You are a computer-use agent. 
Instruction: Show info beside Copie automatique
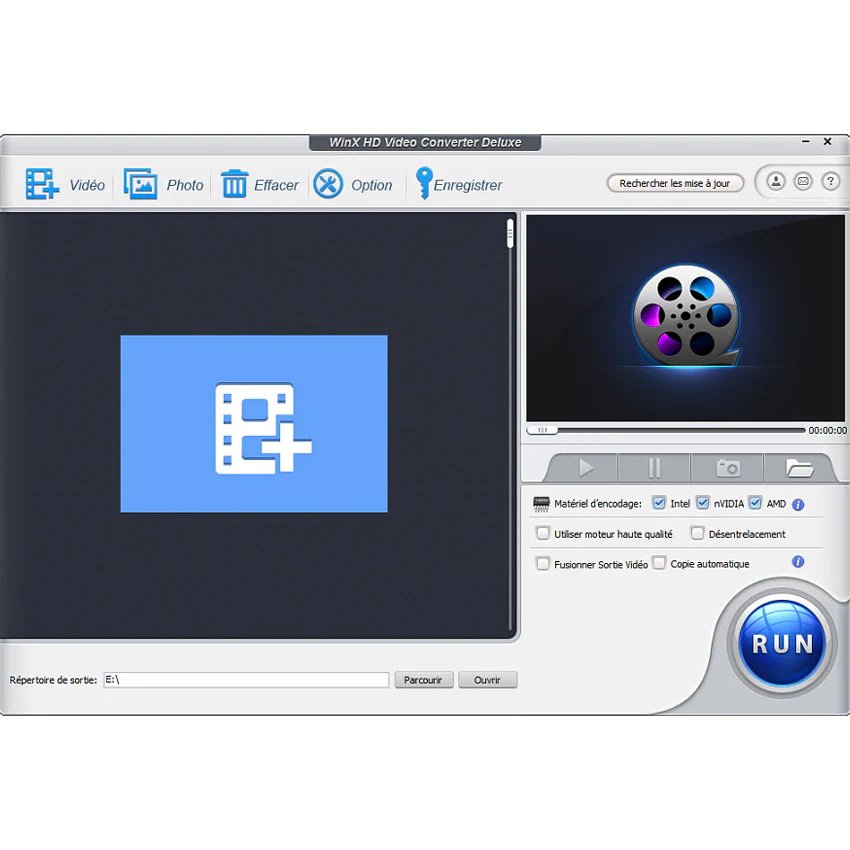(797, 562)
